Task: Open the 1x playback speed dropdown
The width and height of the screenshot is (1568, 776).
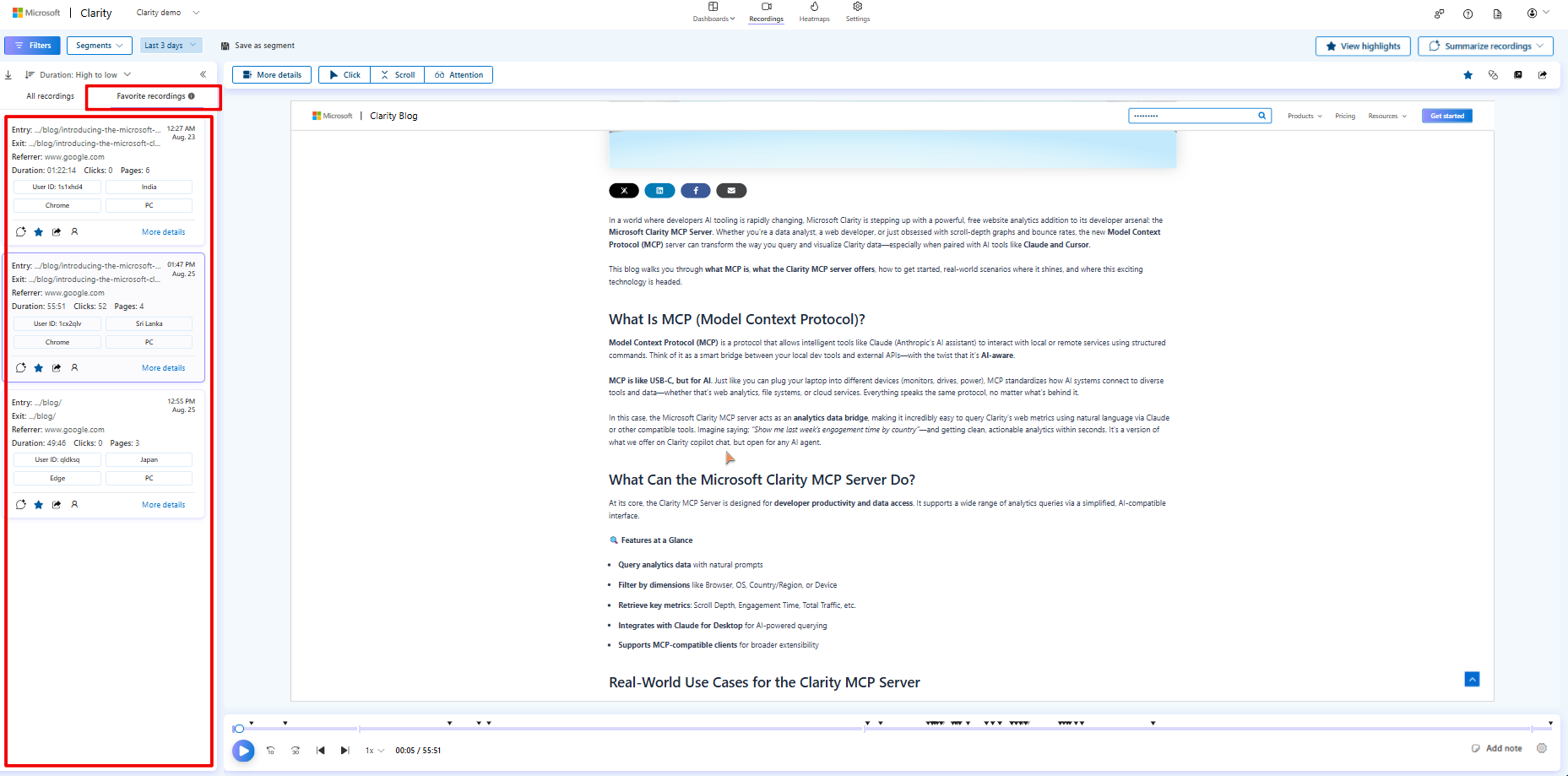Action: 374,751
